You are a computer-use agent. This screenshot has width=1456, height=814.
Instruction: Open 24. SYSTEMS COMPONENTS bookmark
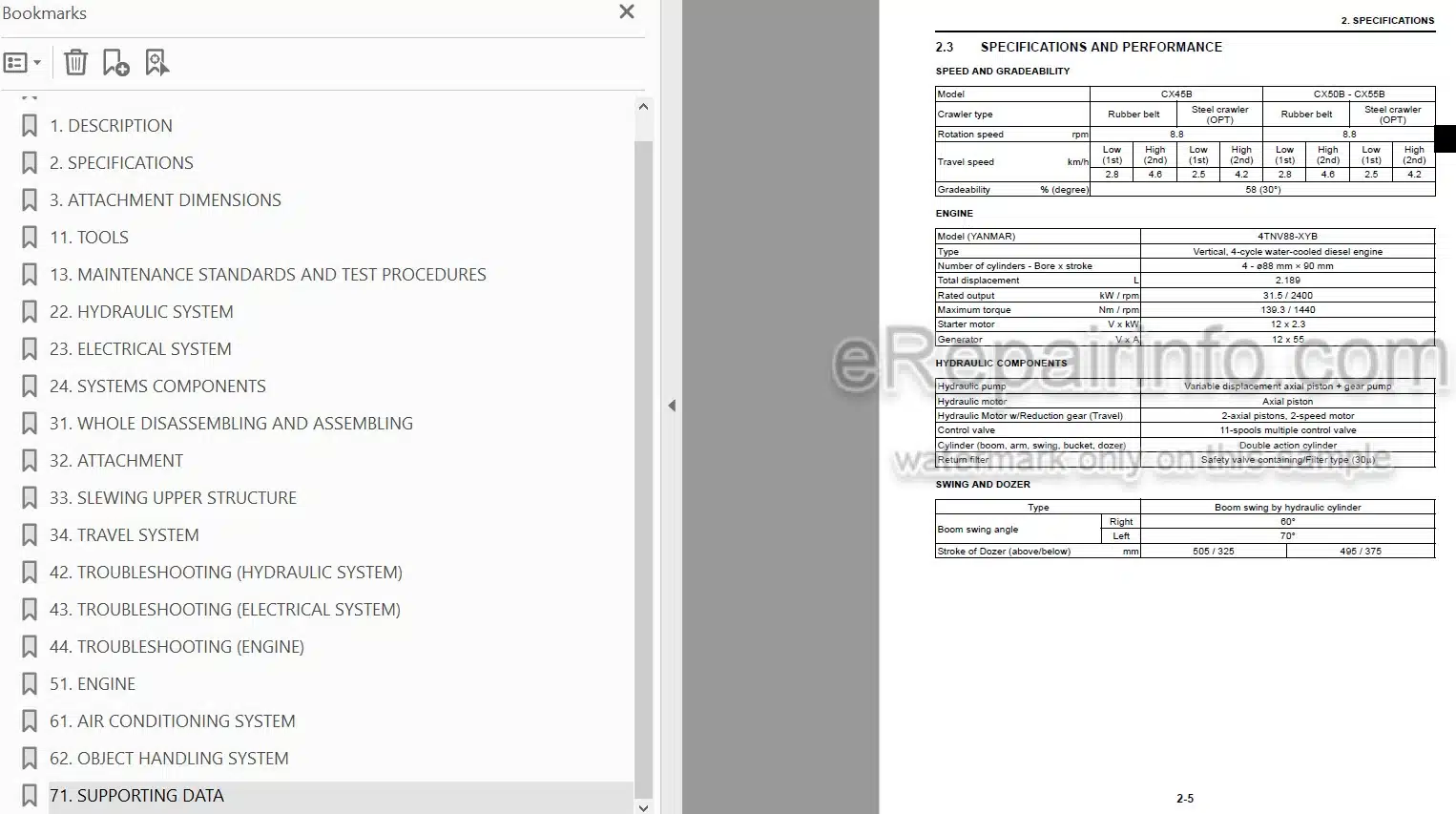coord(157,386)
